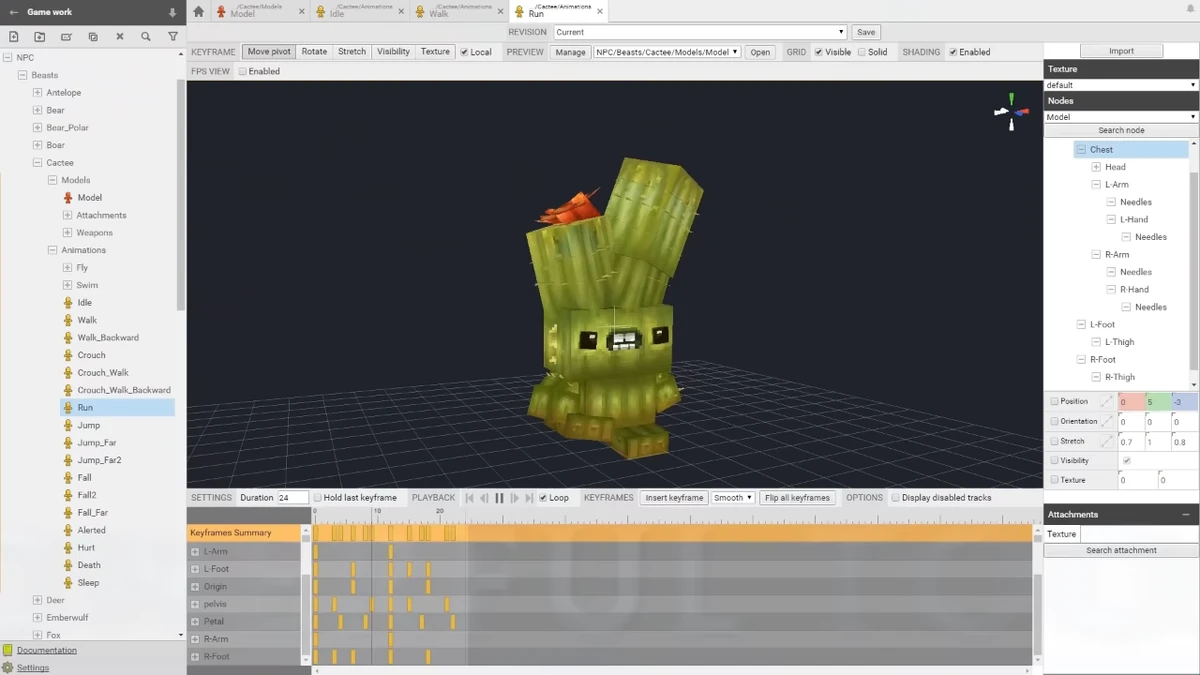Viewport: 1200px width, 675px height.
Task: Check Display disabled tracks option
Action: (893, 497)
